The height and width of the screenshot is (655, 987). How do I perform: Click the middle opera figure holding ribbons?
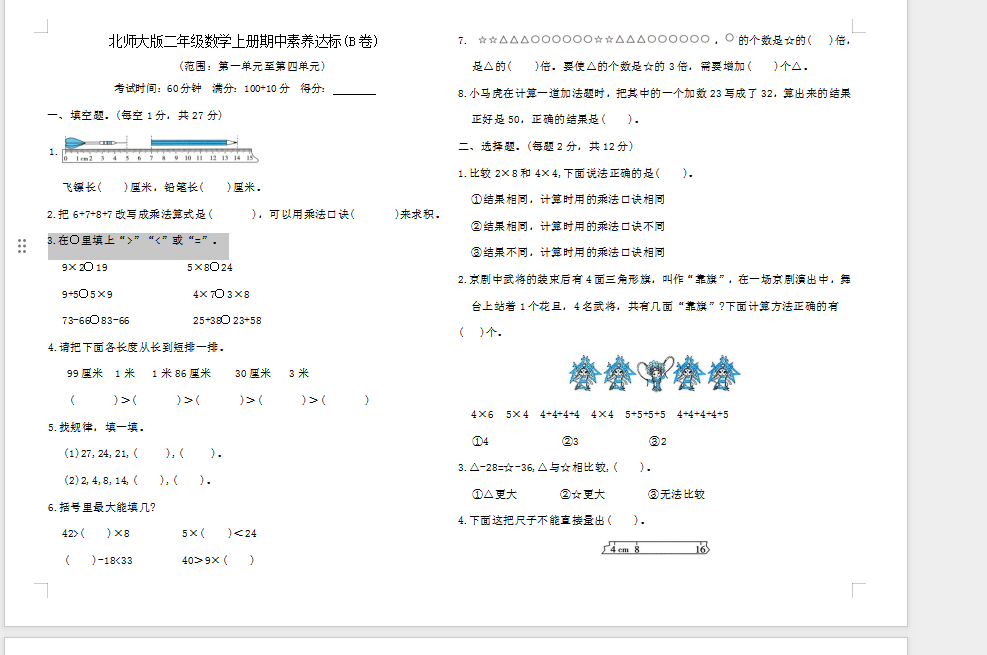(654, 373)
